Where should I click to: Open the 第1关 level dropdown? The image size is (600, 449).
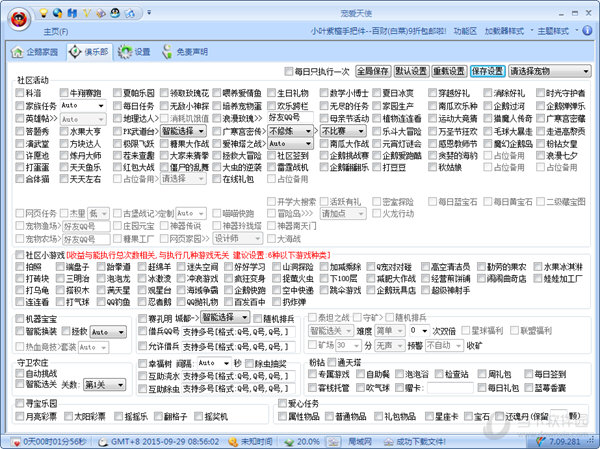coord(104,384)
